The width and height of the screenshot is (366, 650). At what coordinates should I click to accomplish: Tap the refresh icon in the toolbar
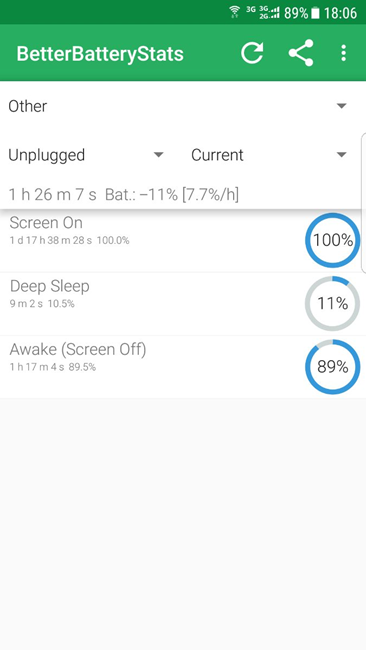pos(252,53)
